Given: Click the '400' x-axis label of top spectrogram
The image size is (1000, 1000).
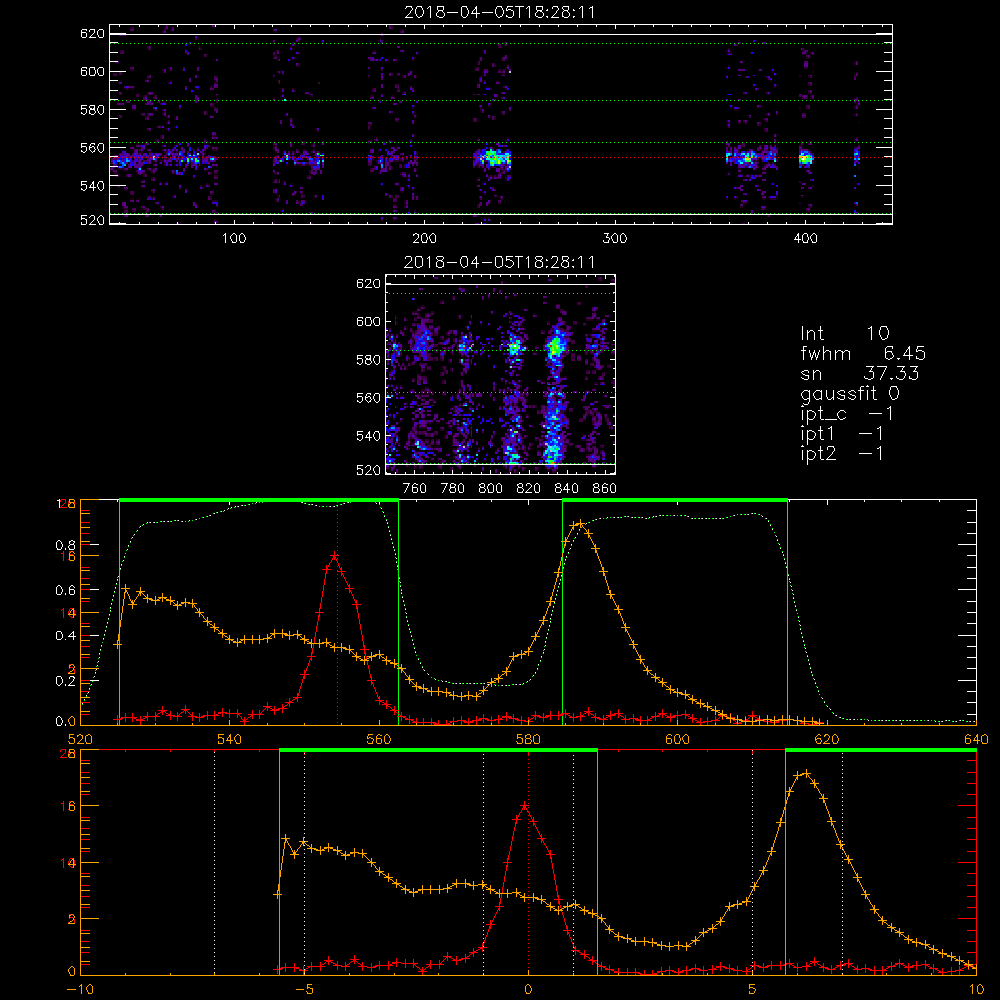Looking at the screenshot, I should (805, 239).
